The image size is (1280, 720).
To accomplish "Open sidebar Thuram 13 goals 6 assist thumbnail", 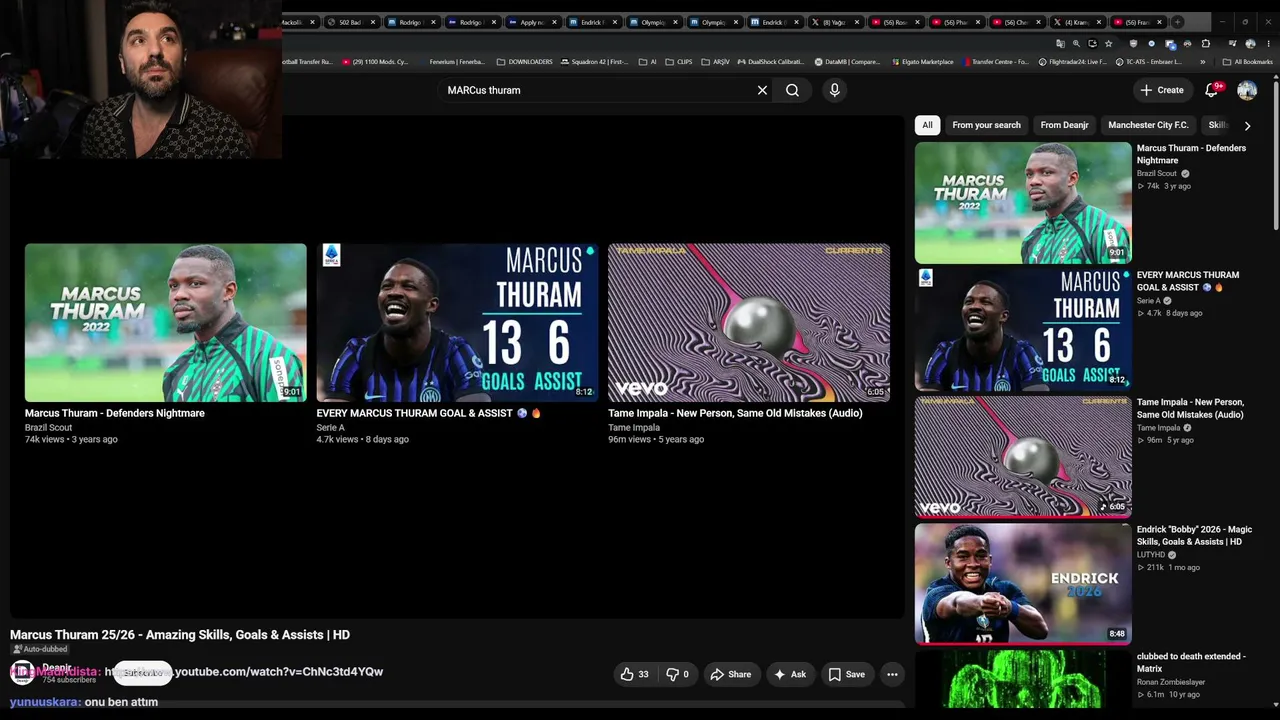I will [x=1023, y=330].
